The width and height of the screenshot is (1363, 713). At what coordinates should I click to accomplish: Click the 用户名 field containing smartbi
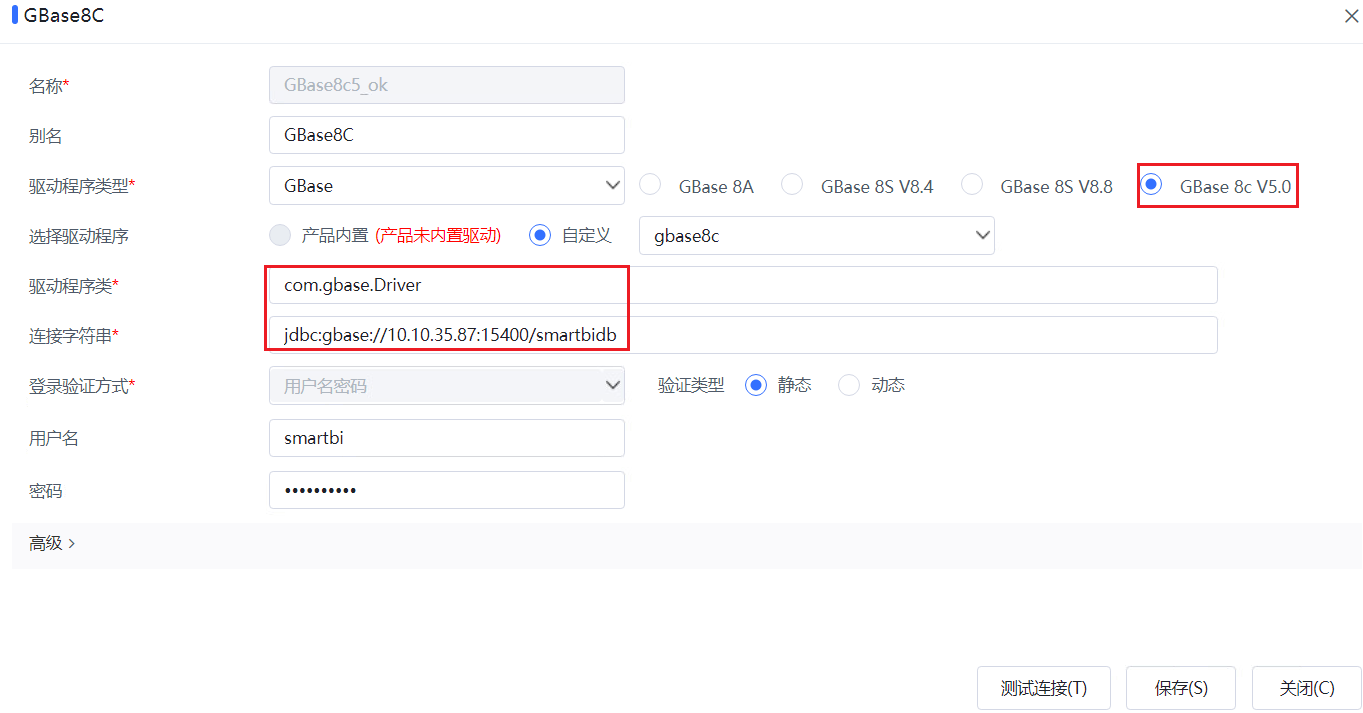[447, 438]
